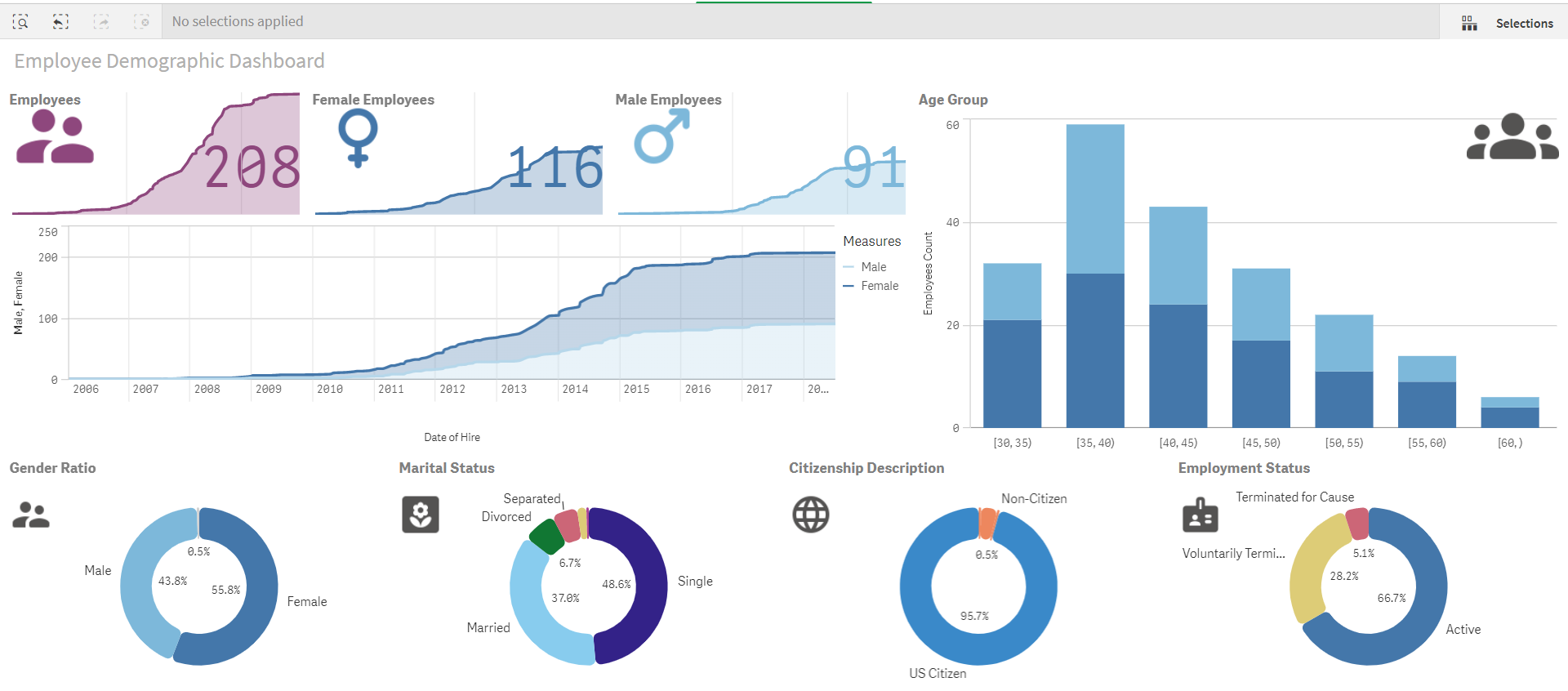Click the step forward selection icon
The image size is (1568, 691).
[x=101, y=22]
